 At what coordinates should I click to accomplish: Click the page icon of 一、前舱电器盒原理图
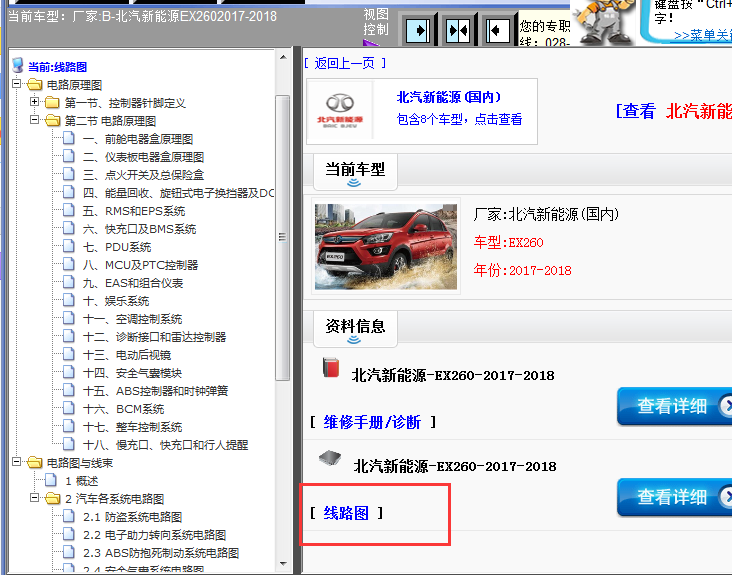pyautogui.click(x=69, y=138)
